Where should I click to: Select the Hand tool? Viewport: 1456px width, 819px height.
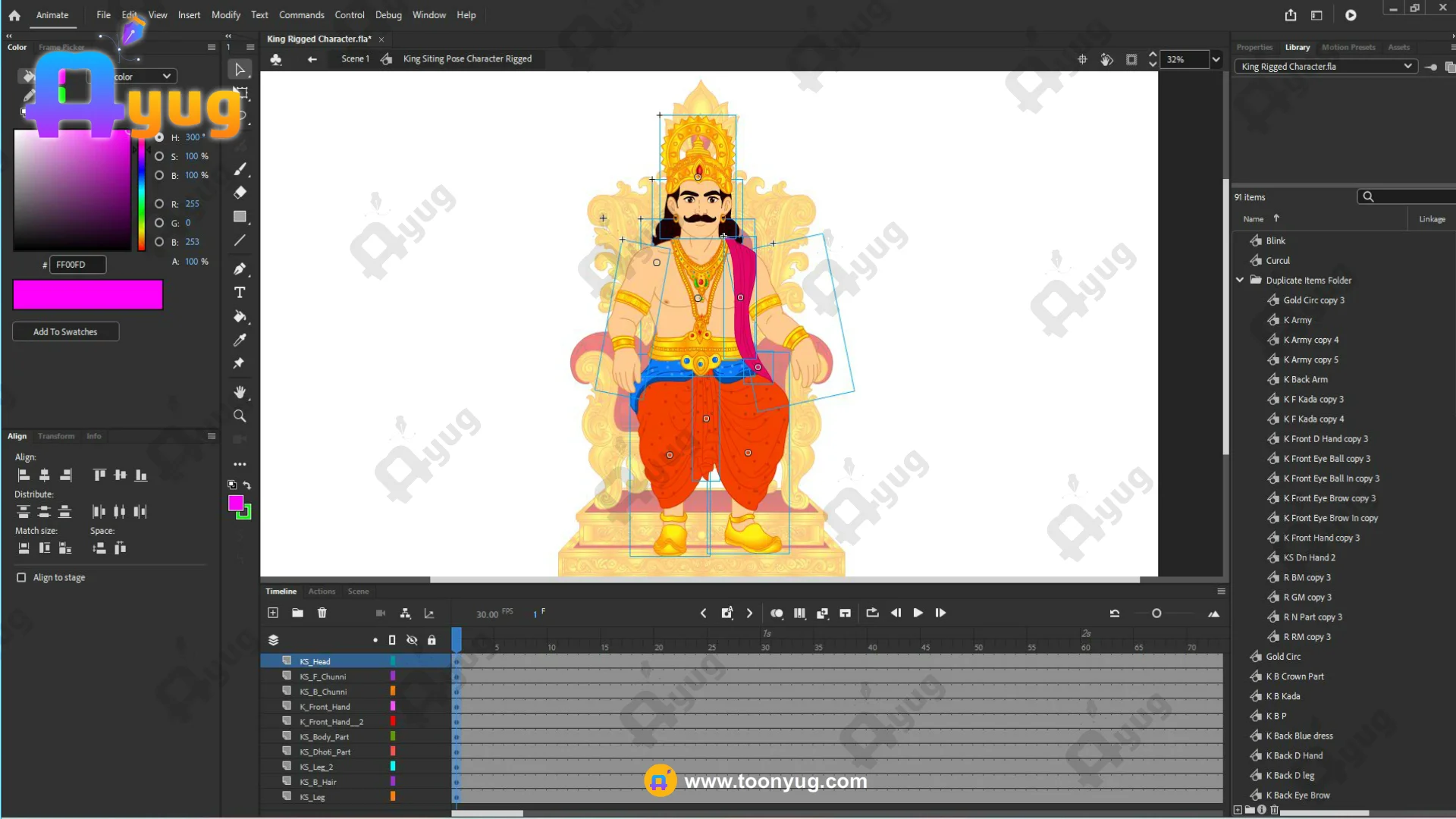pyautogui.click(x=240, y=392)
